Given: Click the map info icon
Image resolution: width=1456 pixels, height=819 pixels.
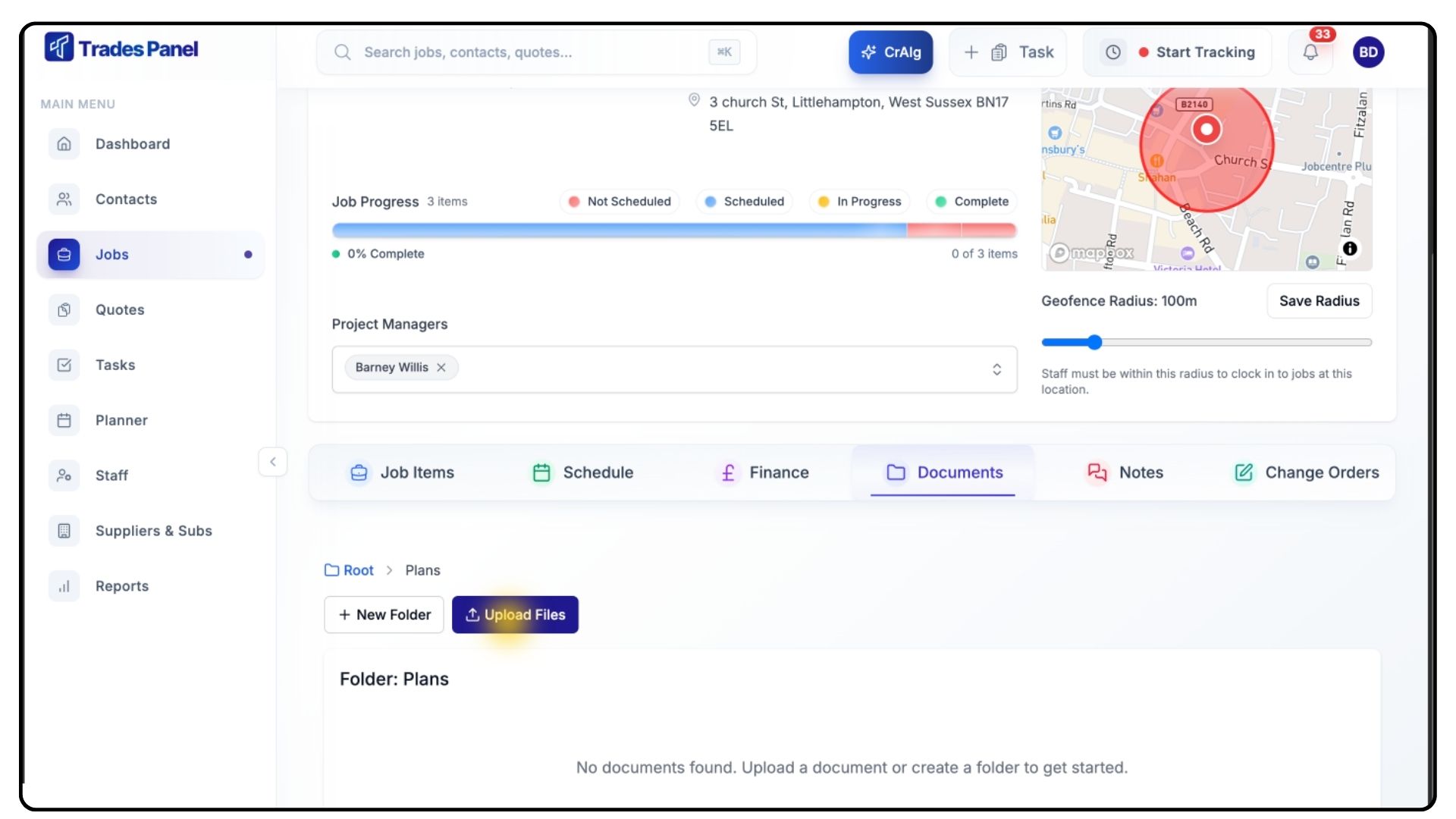Looking at the screenshot, I should click(x=1350, y=249).
